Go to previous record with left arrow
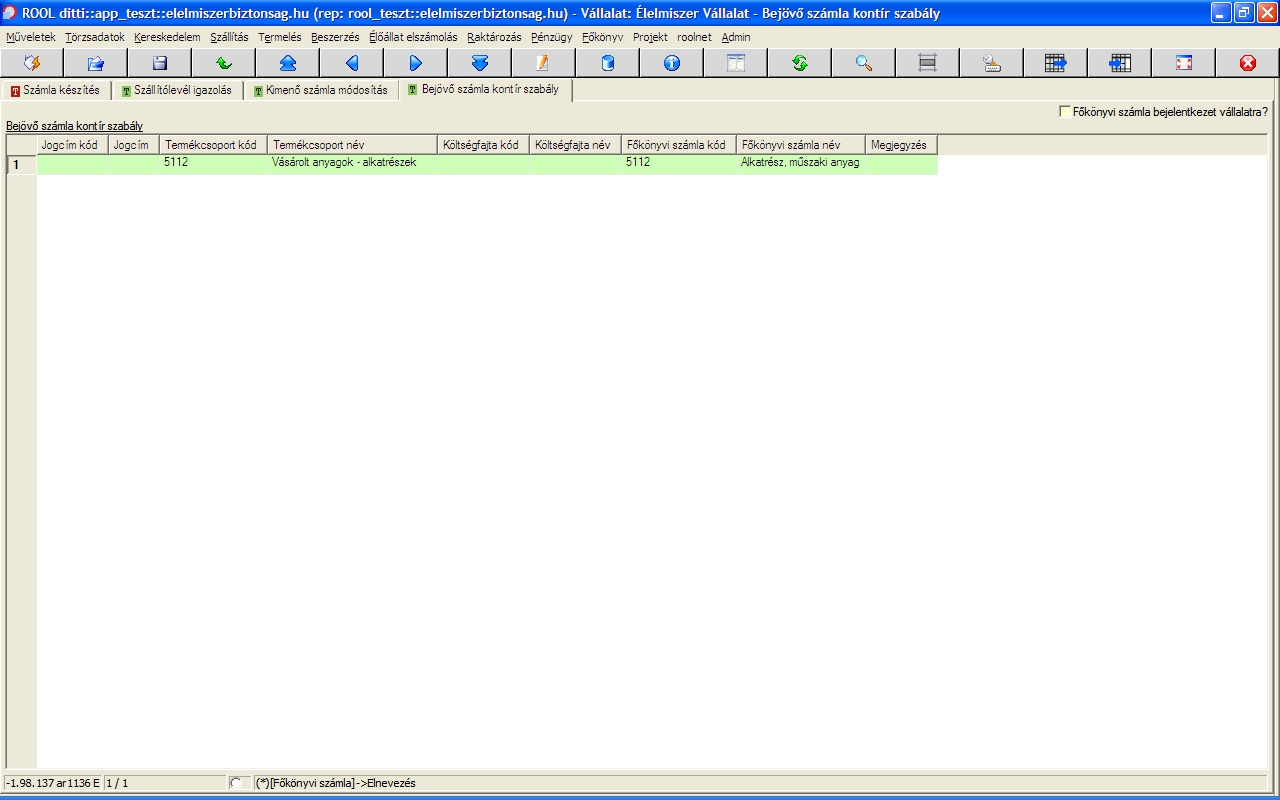Image resolution: width=1280 pixels, height=800 pixels. point(351,63)
